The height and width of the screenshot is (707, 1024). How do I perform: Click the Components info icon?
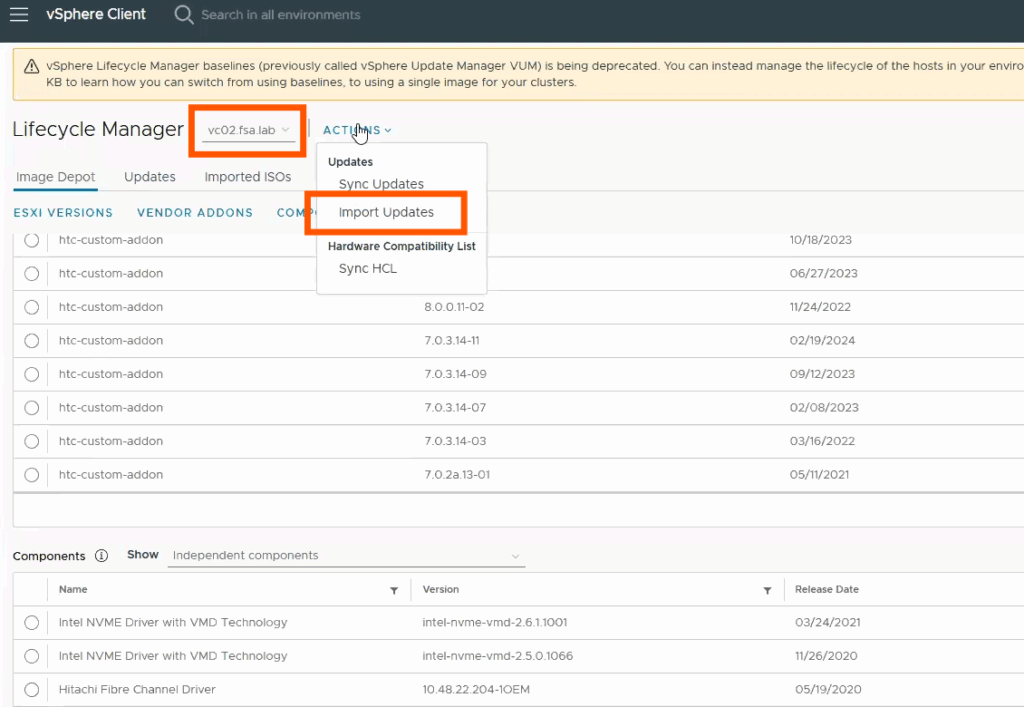point(101,556)
